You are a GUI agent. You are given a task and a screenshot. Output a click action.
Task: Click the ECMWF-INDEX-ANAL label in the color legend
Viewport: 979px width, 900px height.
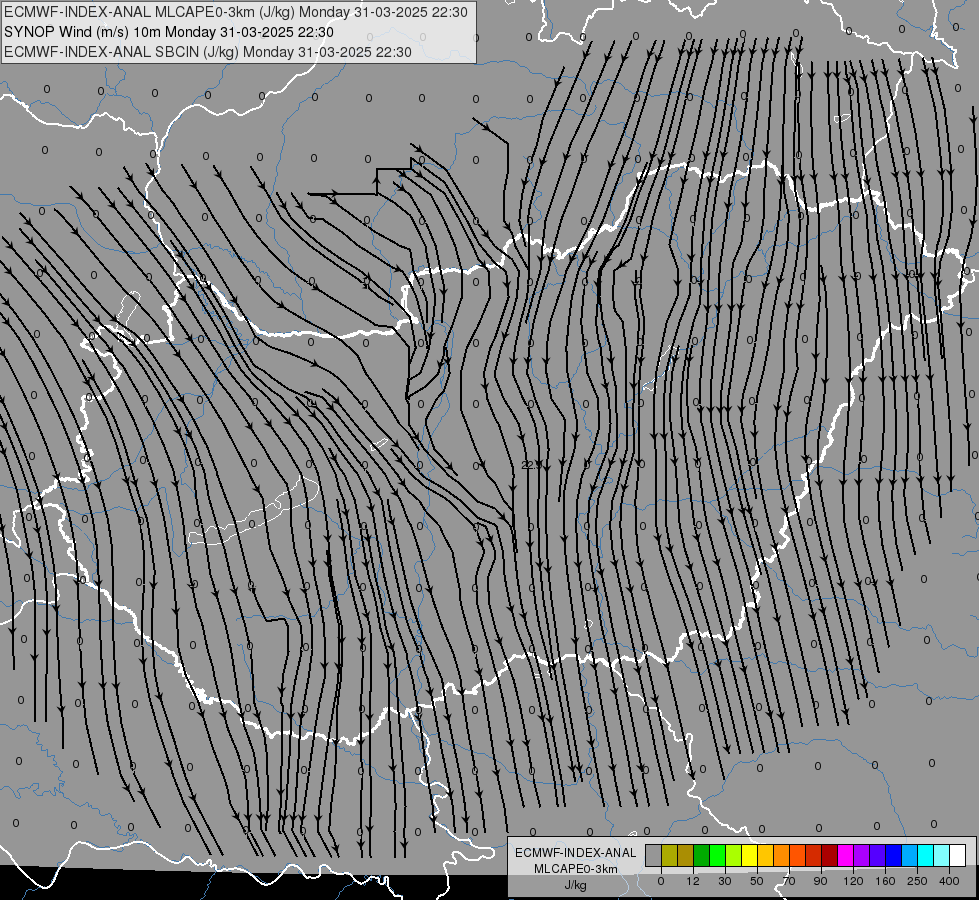click(x=576, y=853)
